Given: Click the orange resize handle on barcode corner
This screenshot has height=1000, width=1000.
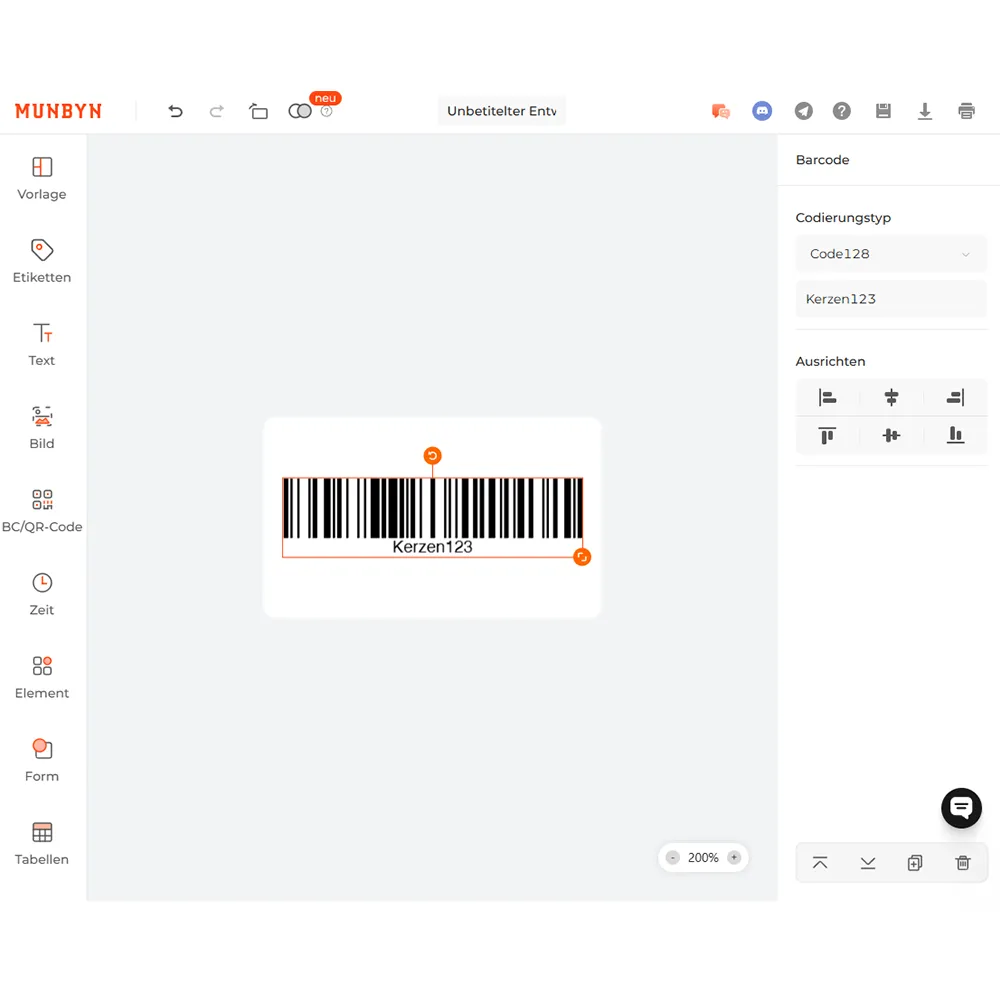Looking at the screenshot, I should click(x=582, y=557).
